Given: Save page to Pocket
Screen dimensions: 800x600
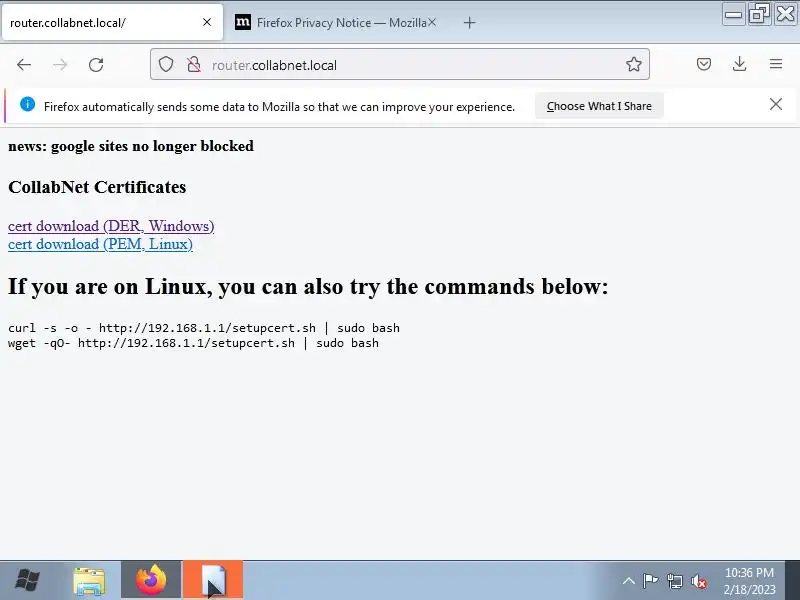Looking at the screenshot, I should [x=704, y=64].
